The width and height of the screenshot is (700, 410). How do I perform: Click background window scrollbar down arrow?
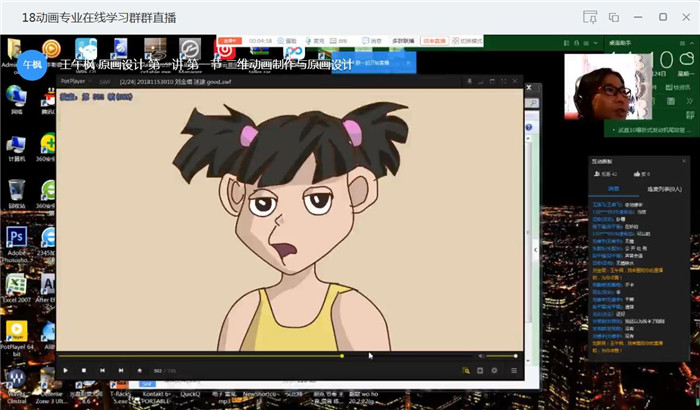[529, 361]
